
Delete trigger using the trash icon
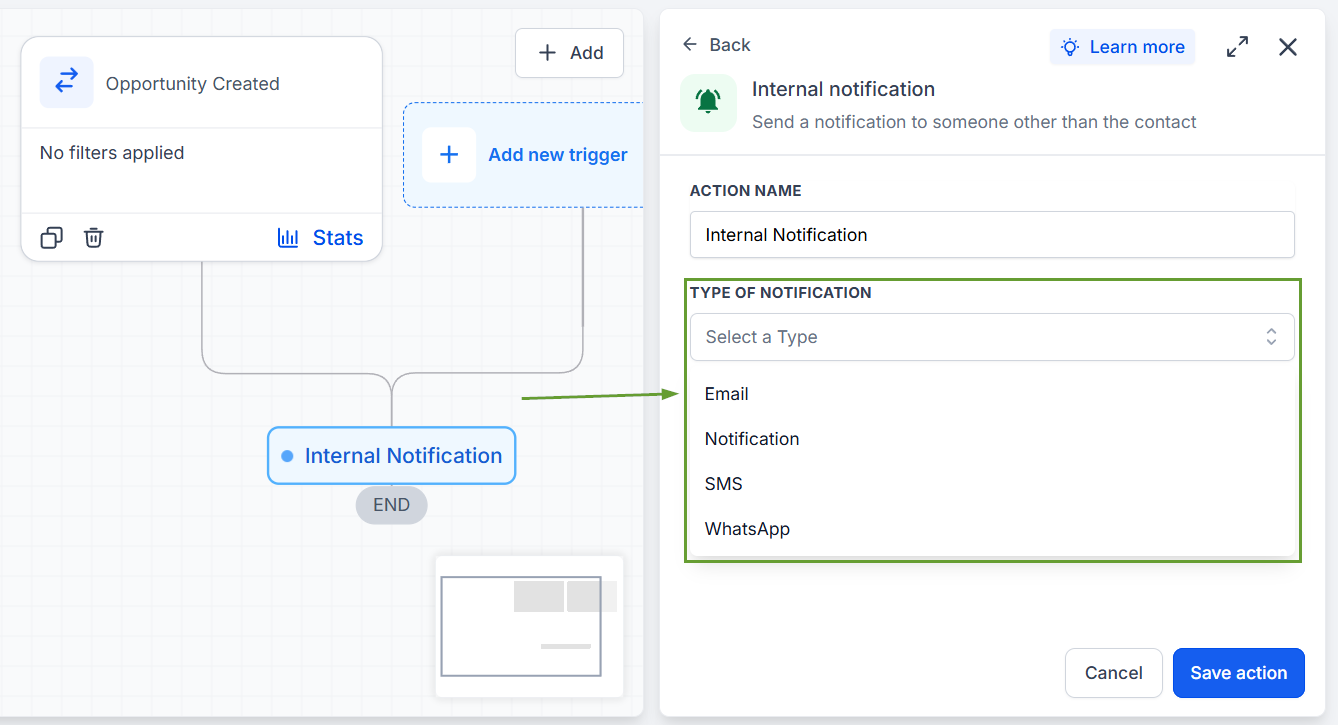pyautogui.click(x=93, y=238)
